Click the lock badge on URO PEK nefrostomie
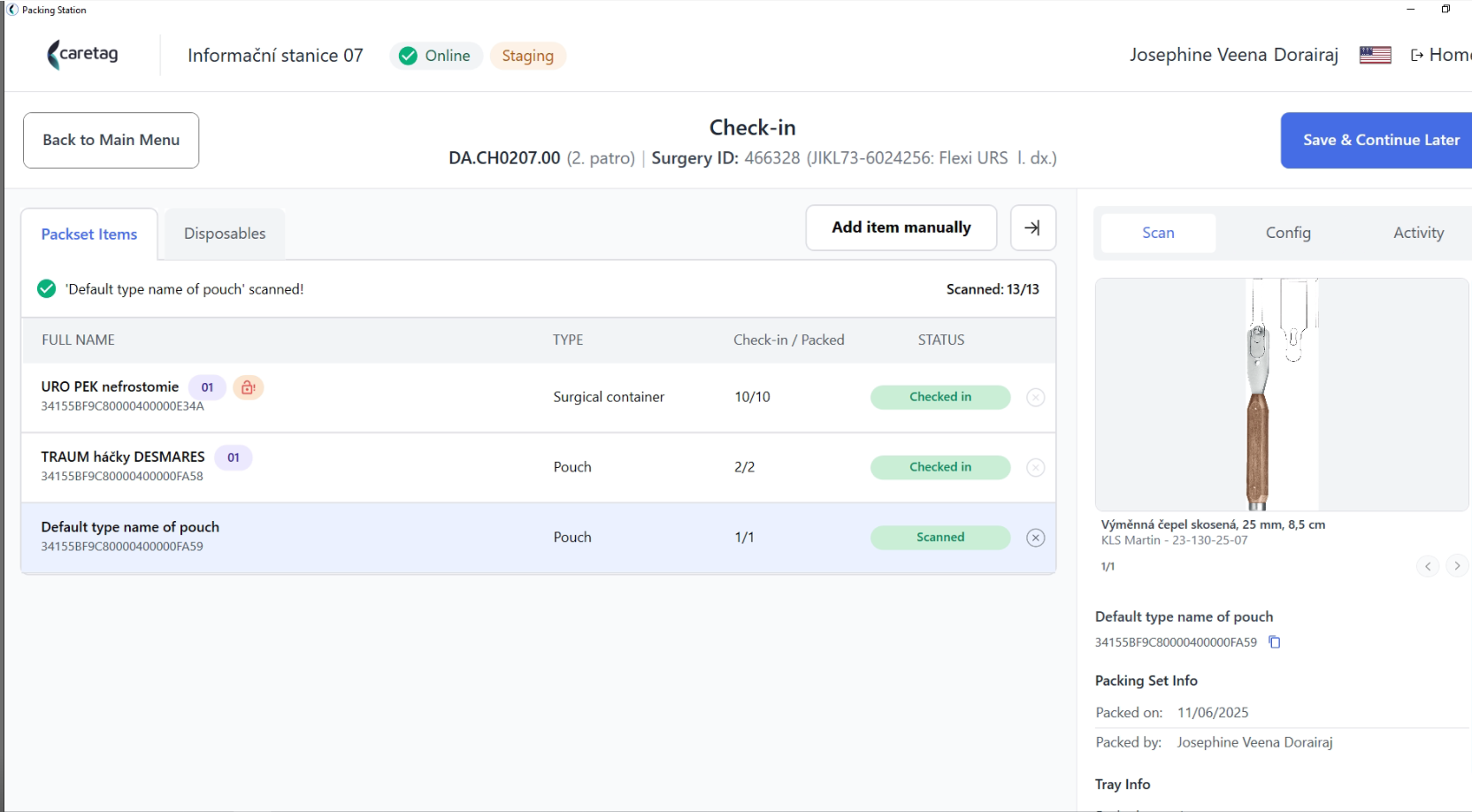 249,387
